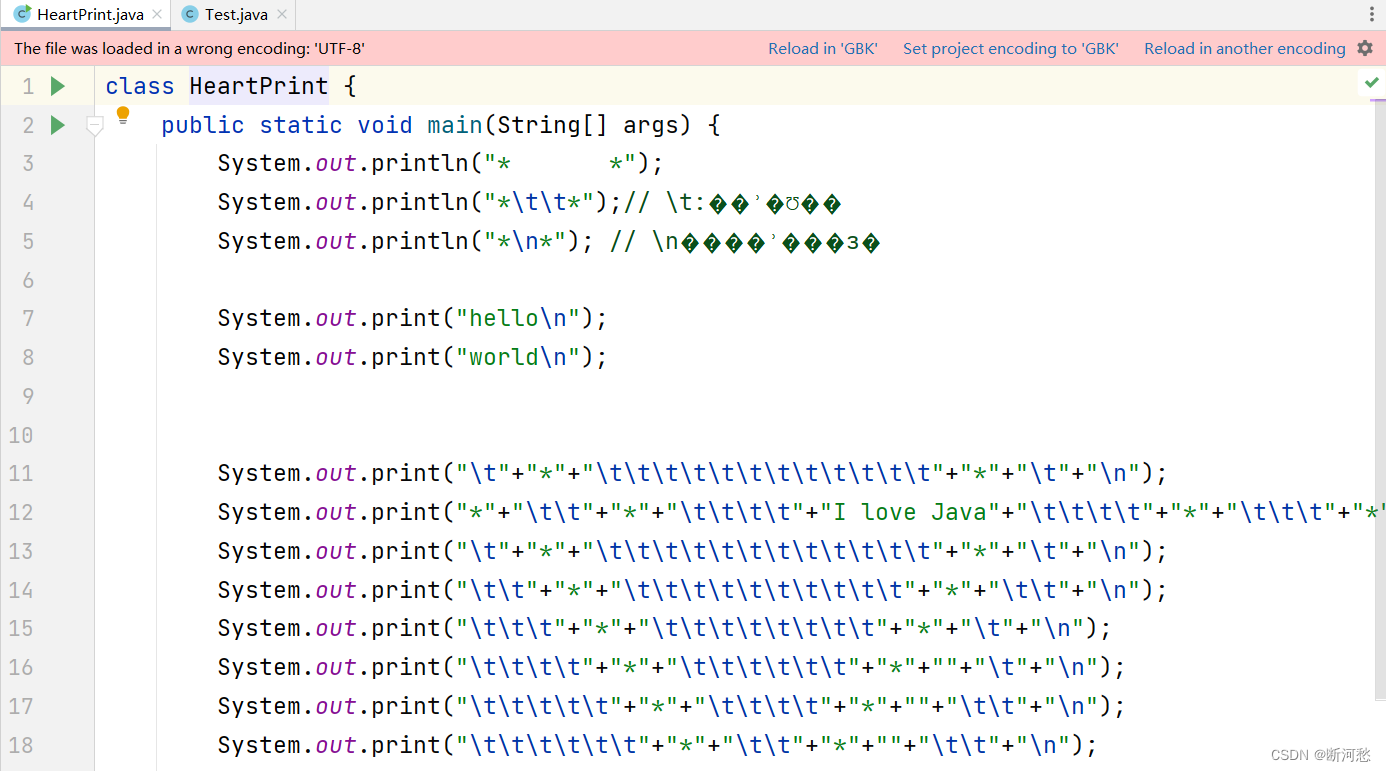1386x771 pixels.
Task: Click the 'String[] args' parameter
Action: 594,125
